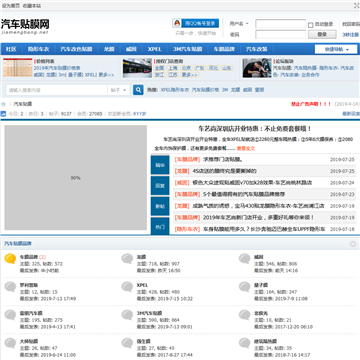Open the 社区 navigation tab
This screenshot has height=360, width=360.
click(x=11, y=49)
